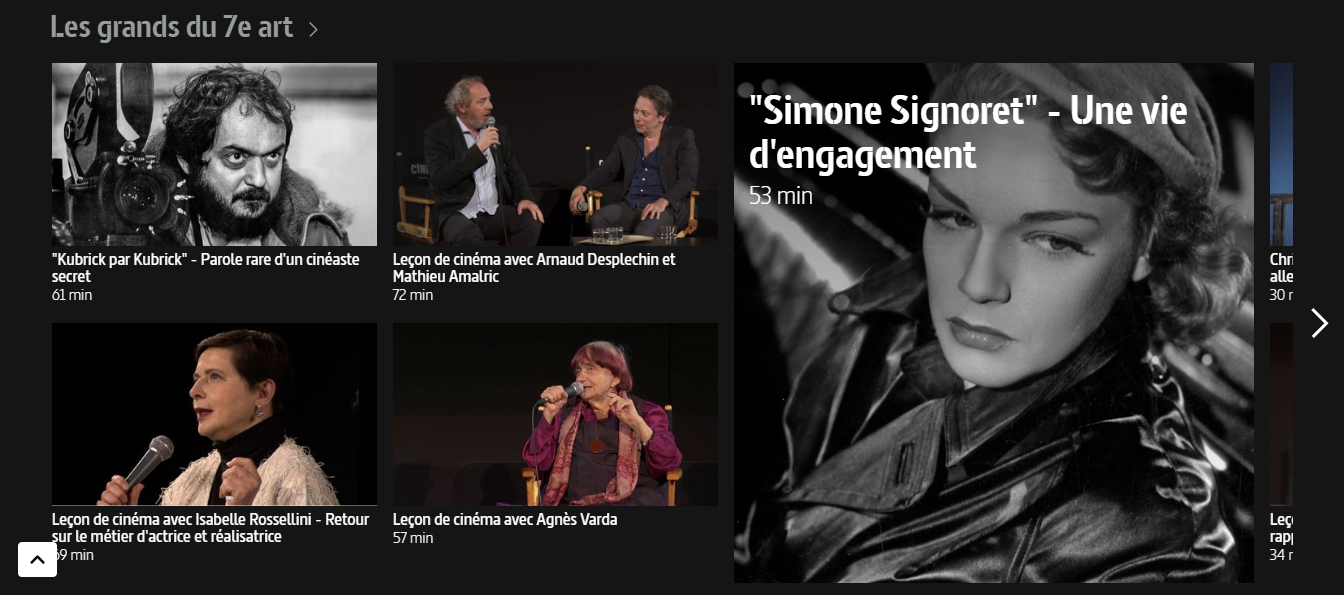Open the Desplechin and Amalric lesson thumbnail

[555, 154]
